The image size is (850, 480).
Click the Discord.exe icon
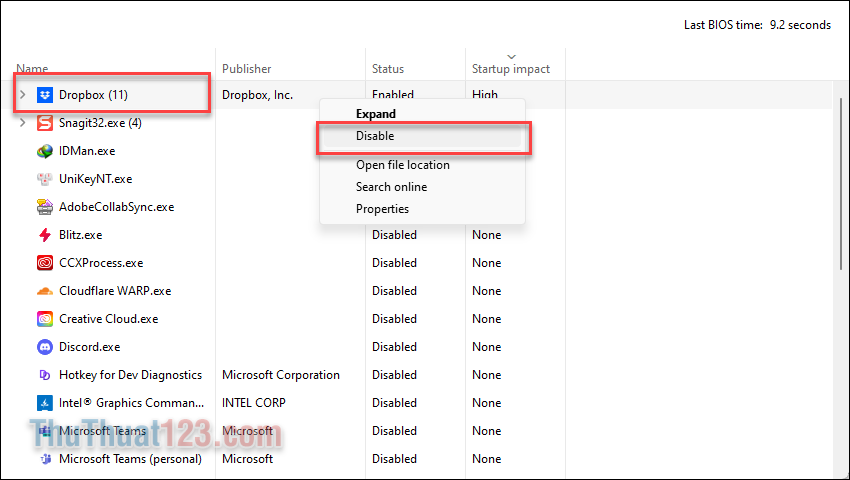point(44,347)
